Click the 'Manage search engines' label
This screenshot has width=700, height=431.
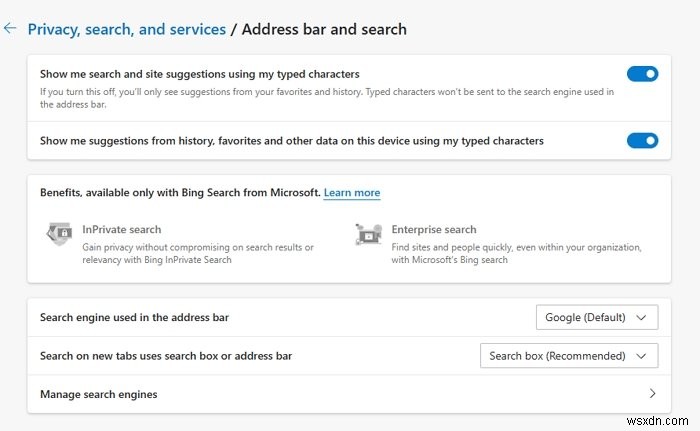click(99, 394)
